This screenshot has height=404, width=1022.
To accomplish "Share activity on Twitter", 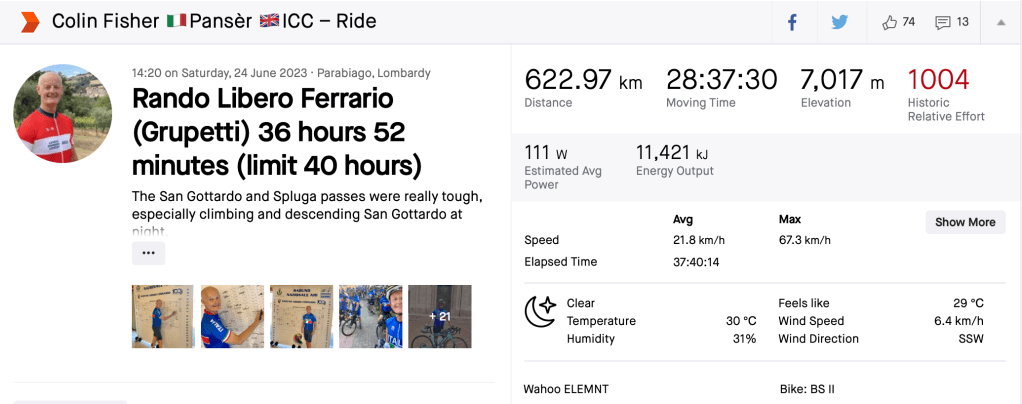I will (839, 22).
